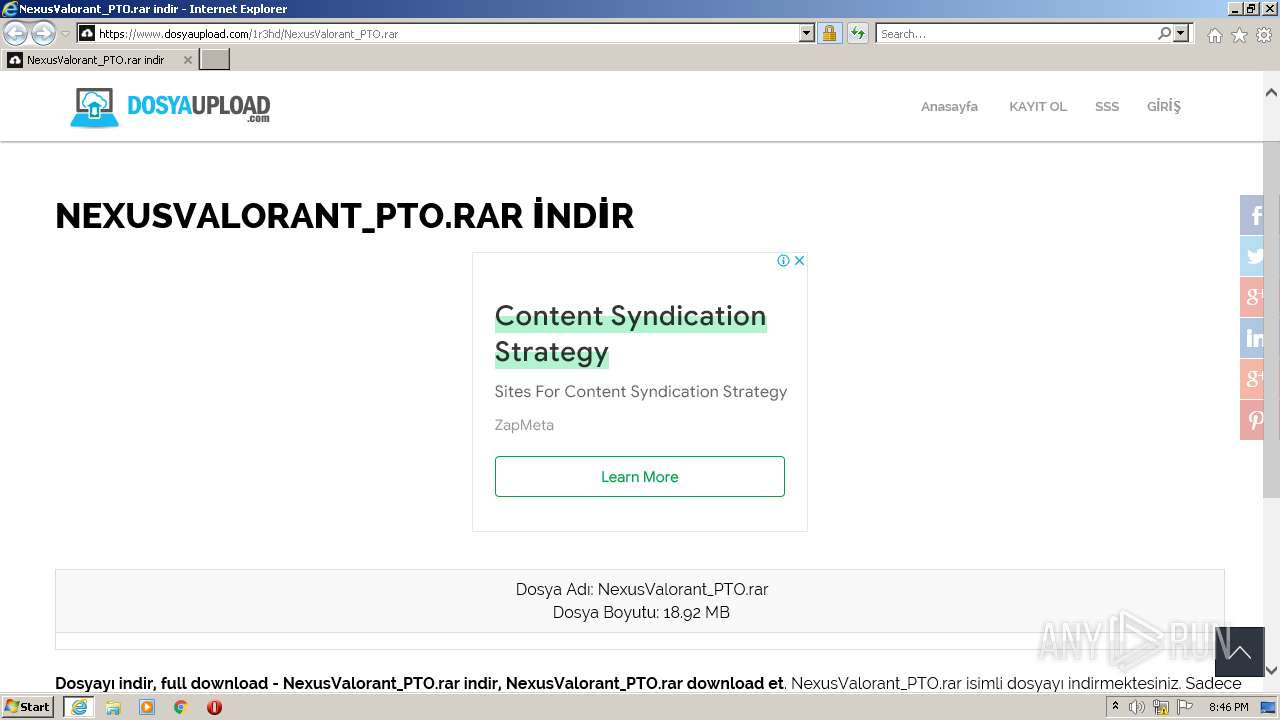
Task: Open the GİRİŞ menu link
Action: (1164, 106)
